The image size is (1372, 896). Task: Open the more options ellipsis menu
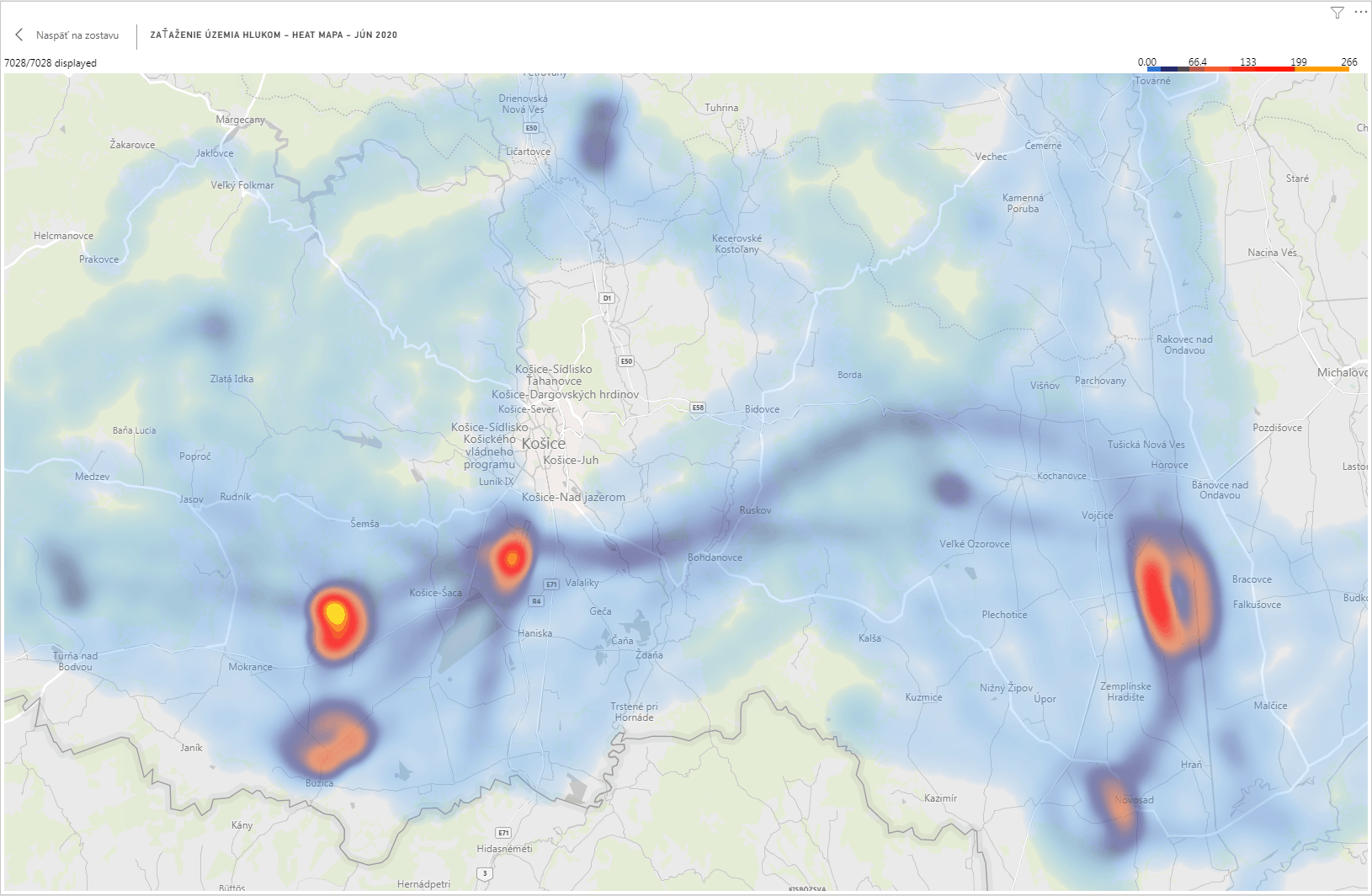[1360, 13]
